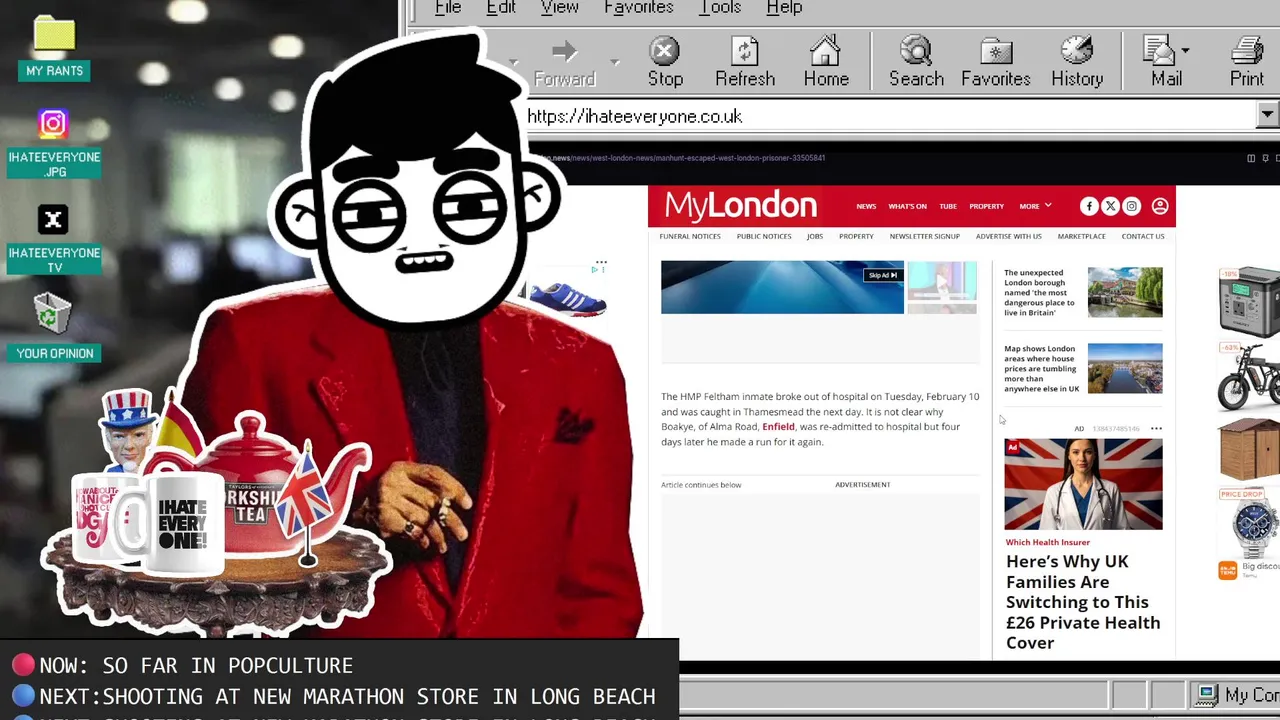Open the ad options three-dot menu
Screen dimensions: 1280x720
tap(1156, 428)
